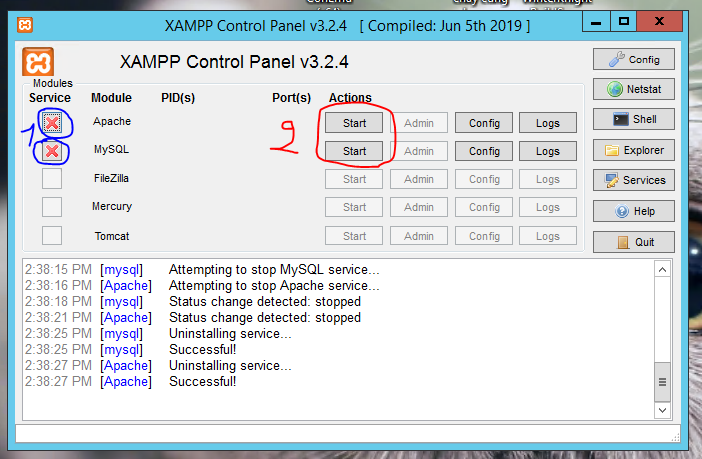Screen dimensions: 702x459
Task: View the MySQL Logs
Action: tap(548, 151)
